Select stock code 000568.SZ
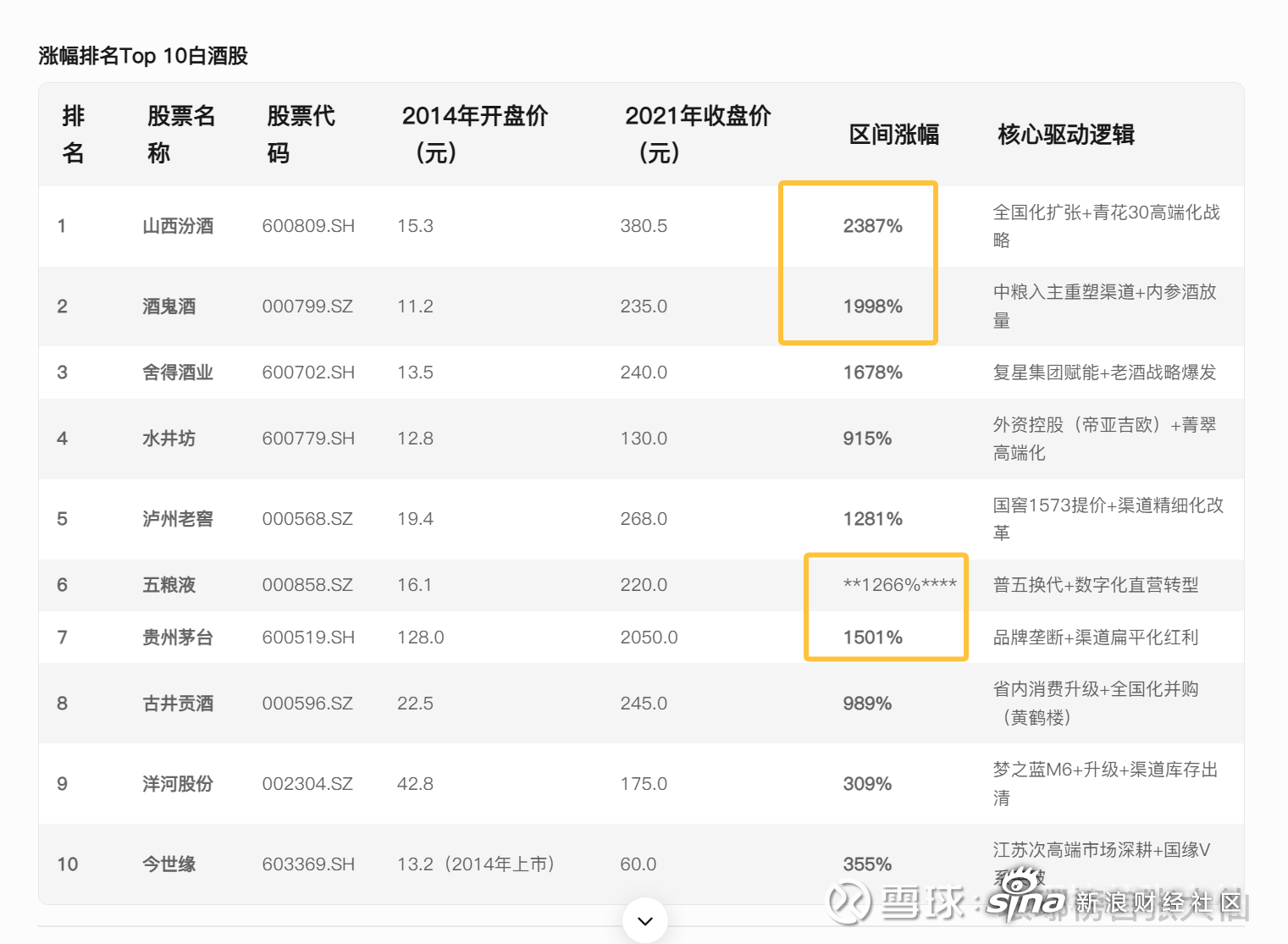 pyautogui.click(x=307, y=519)
